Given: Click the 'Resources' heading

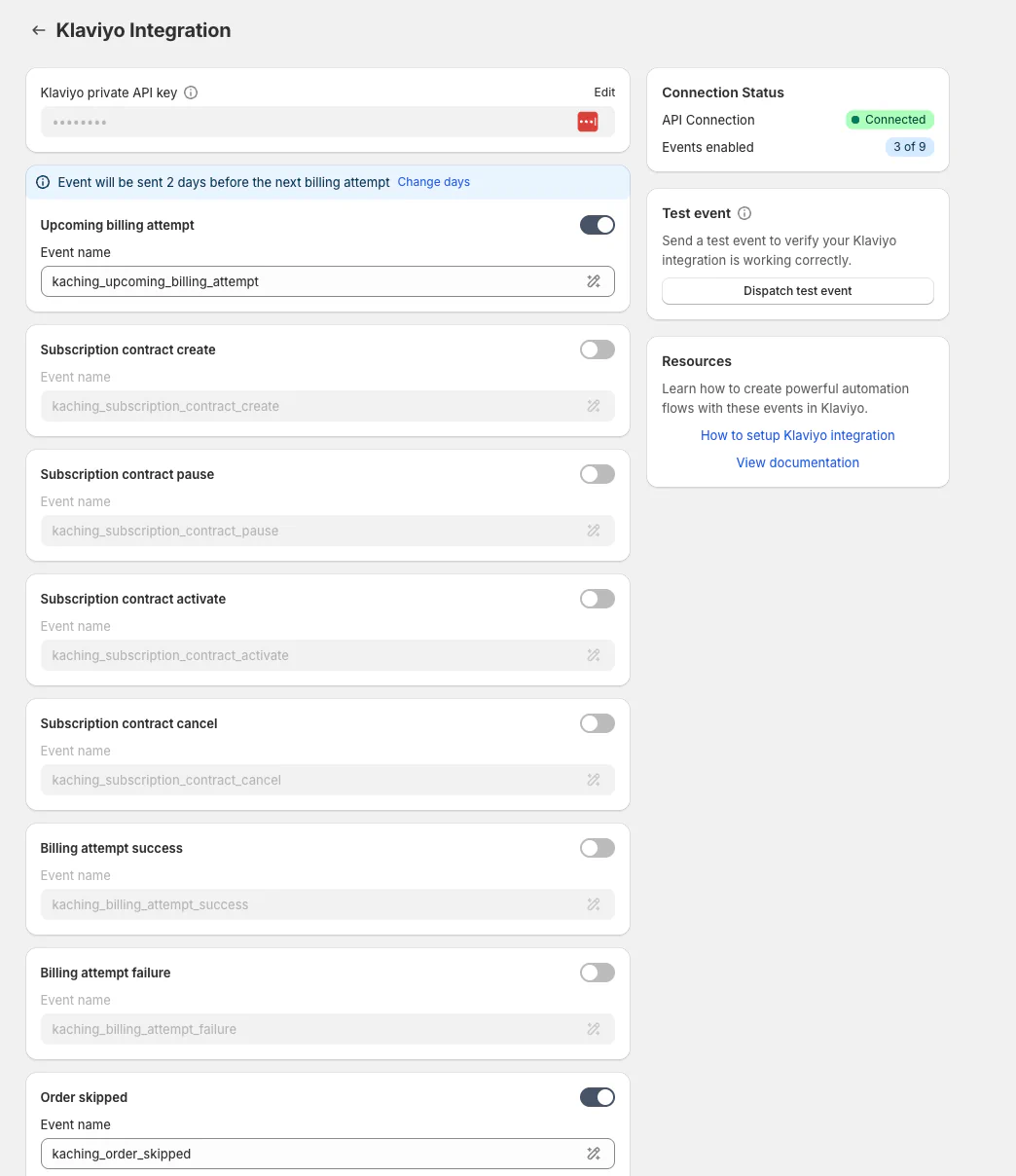Looking at the screenshot, I should (x=697, y=361).
